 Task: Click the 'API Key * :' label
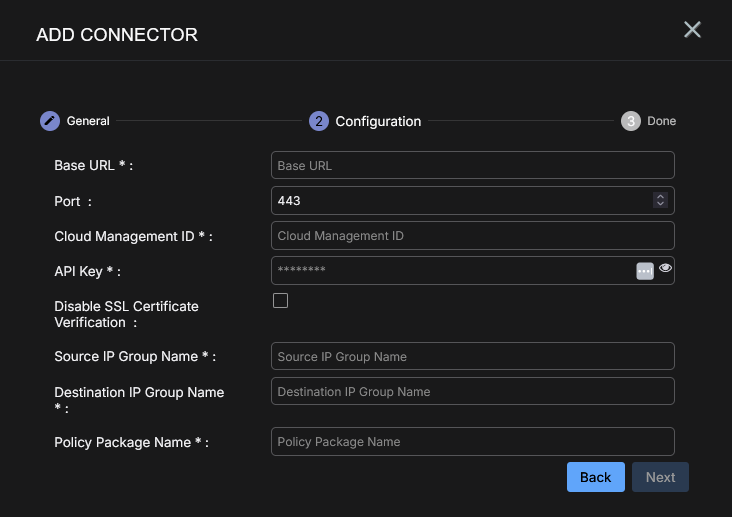[87, 271]
